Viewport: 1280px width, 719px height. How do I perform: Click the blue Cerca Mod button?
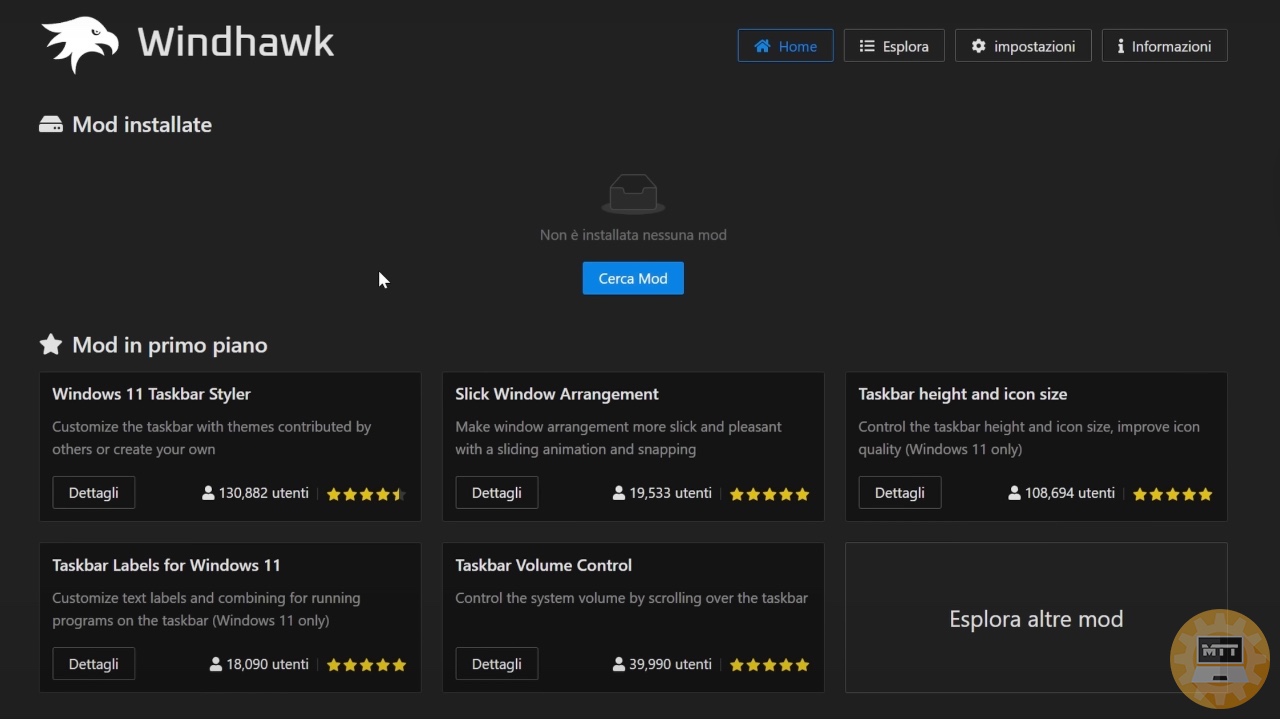[x=633, y=278]
